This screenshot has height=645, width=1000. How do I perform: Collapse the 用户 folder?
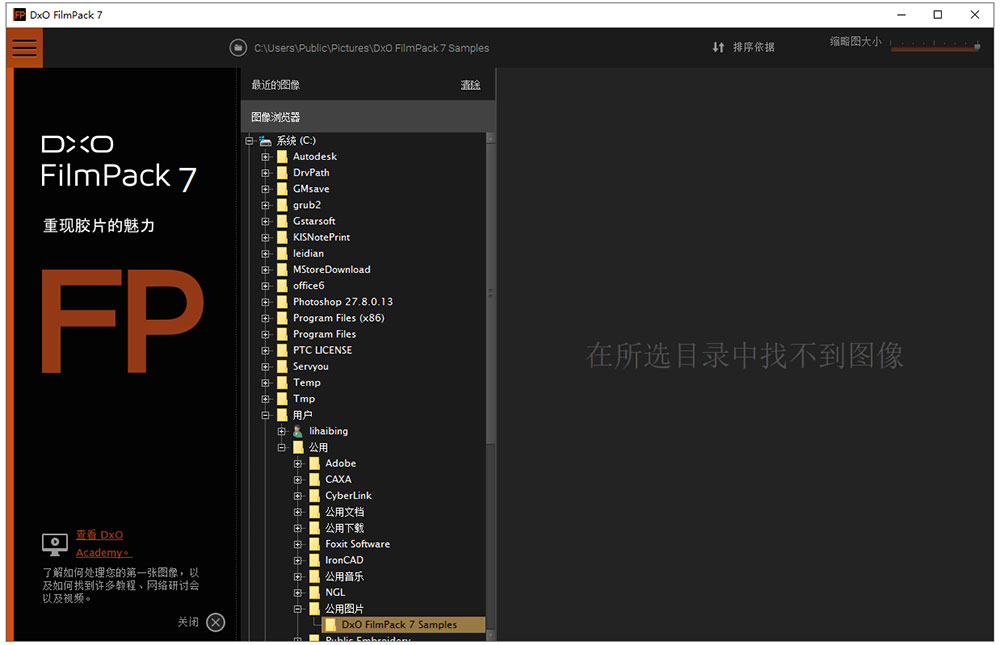266,415
